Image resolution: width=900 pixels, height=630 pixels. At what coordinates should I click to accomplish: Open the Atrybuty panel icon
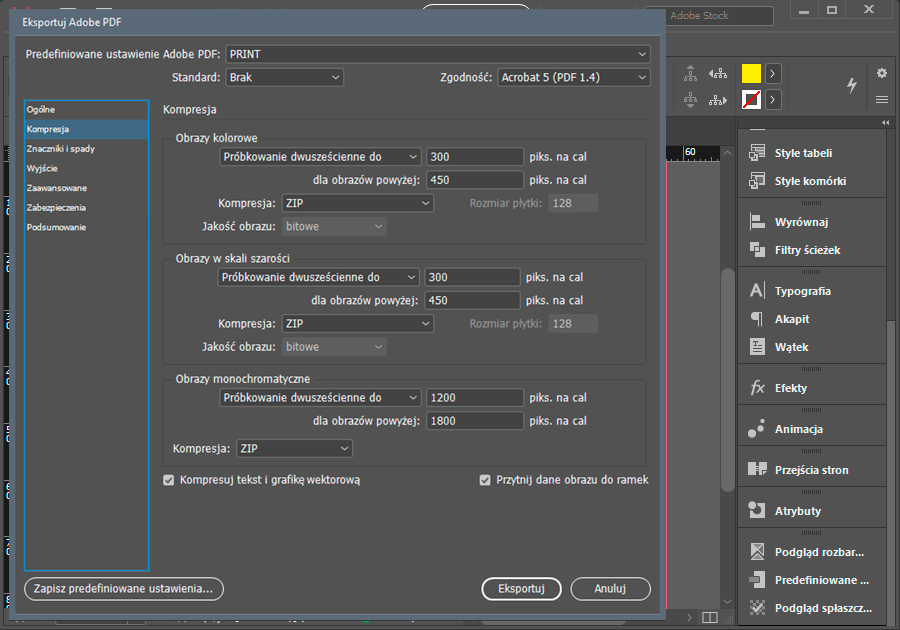(757, 511)
